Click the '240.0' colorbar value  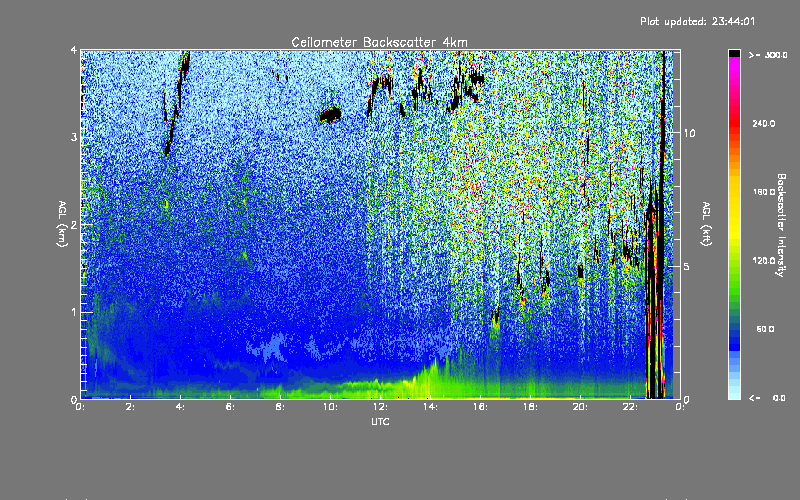point(763,123)
